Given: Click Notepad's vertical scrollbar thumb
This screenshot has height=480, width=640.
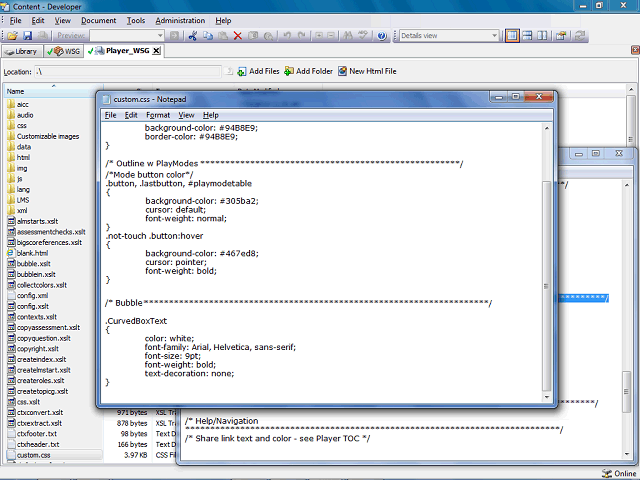Looking at the screenshot, I should tap(547, 286).
